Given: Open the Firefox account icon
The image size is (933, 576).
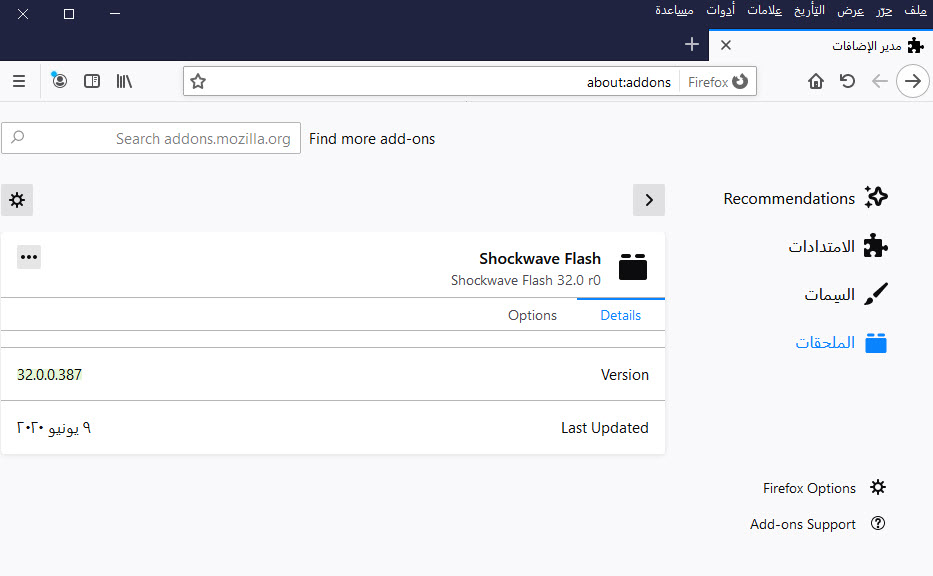Looking at the screenshot, I should 59,80.
